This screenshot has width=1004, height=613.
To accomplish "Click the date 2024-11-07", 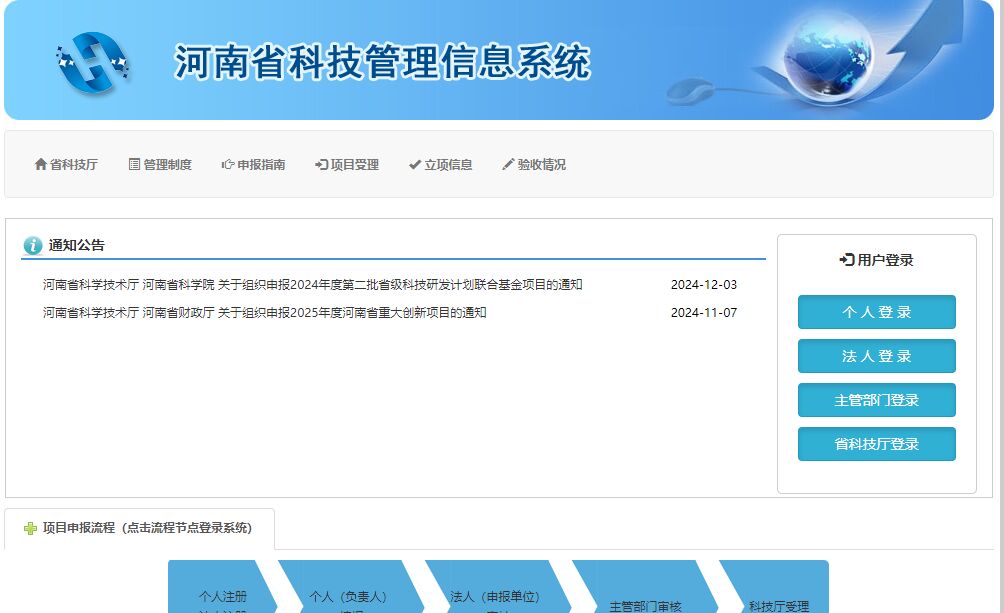I will coord(704,313).
